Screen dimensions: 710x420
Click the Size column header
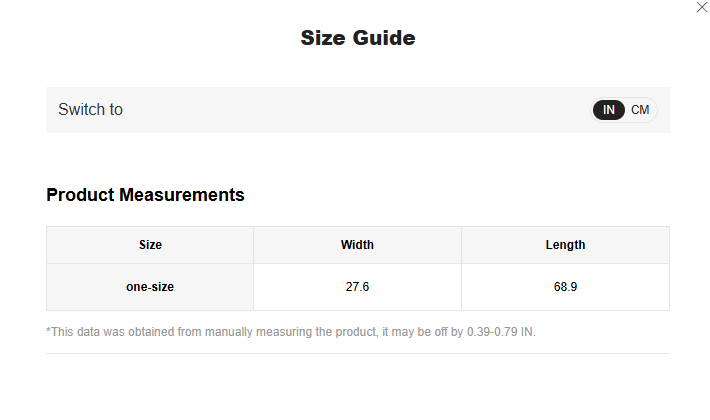150,245
